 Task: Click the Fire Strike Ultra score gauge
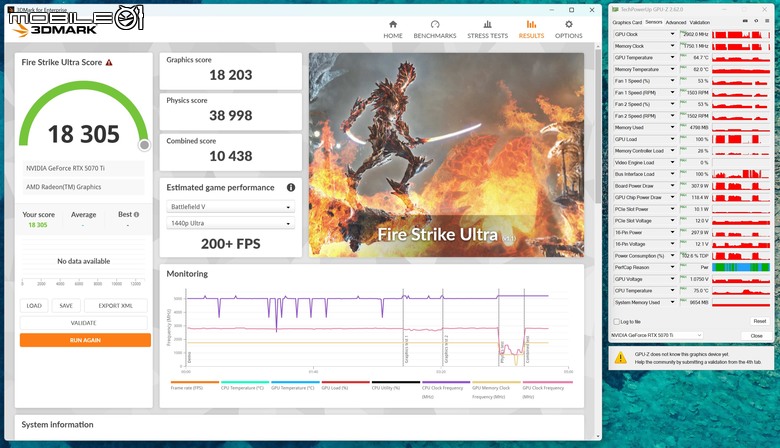point(84,114)
